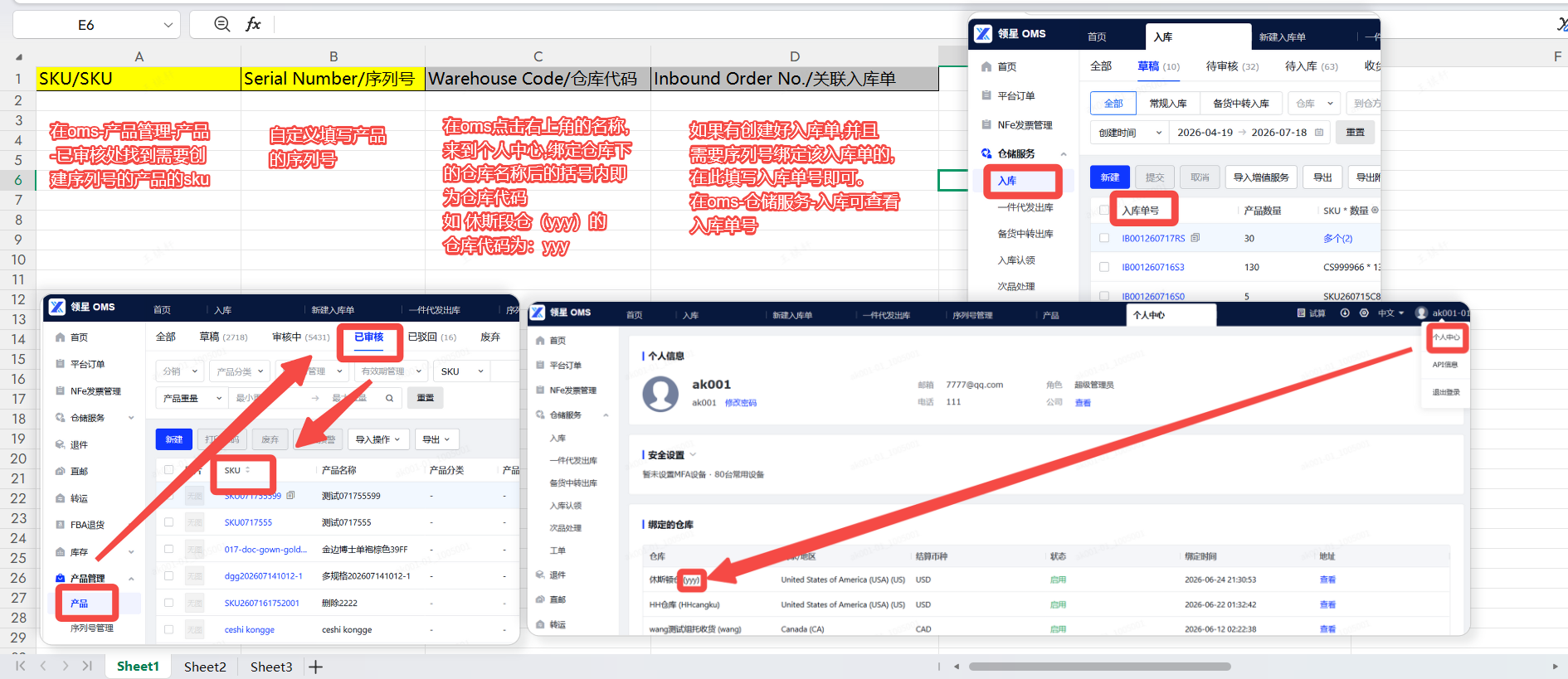Click the 试算 calculator icon in the personal center picture
Viewport: 1568px width, 679px height.
[x=1301, y=313]
